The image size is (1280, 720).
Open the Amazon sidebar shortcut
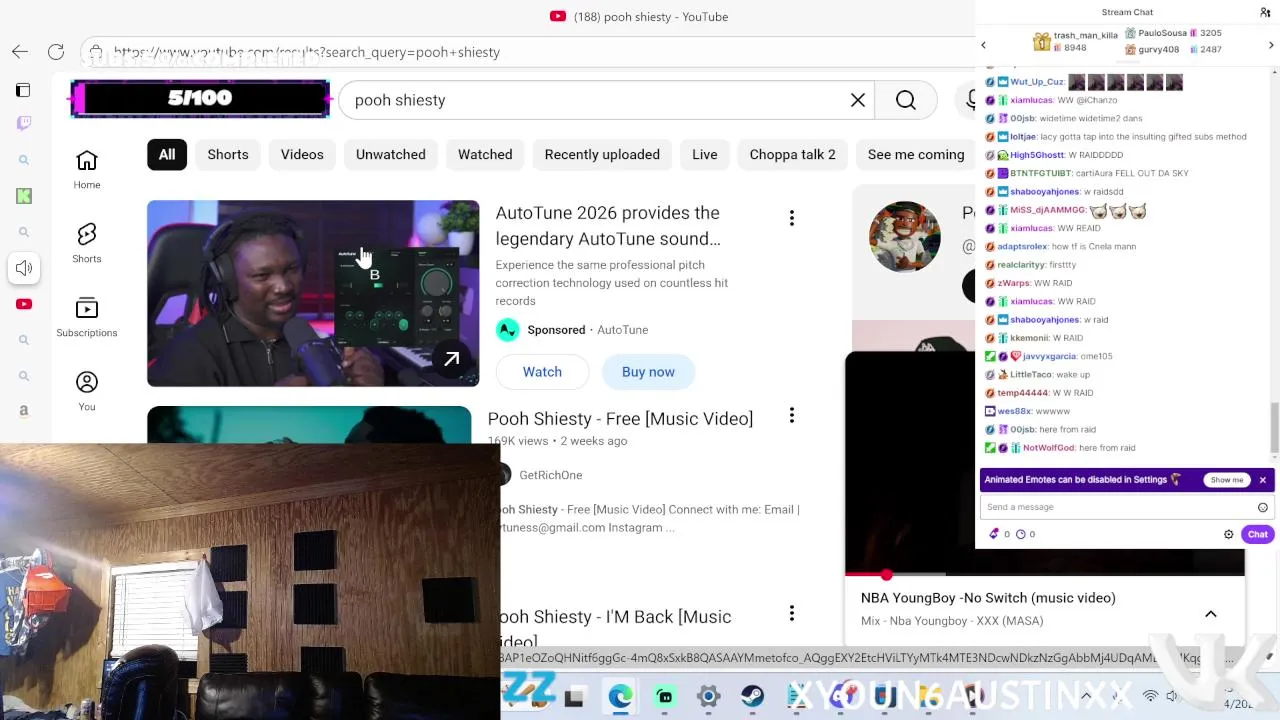(24, 411)
